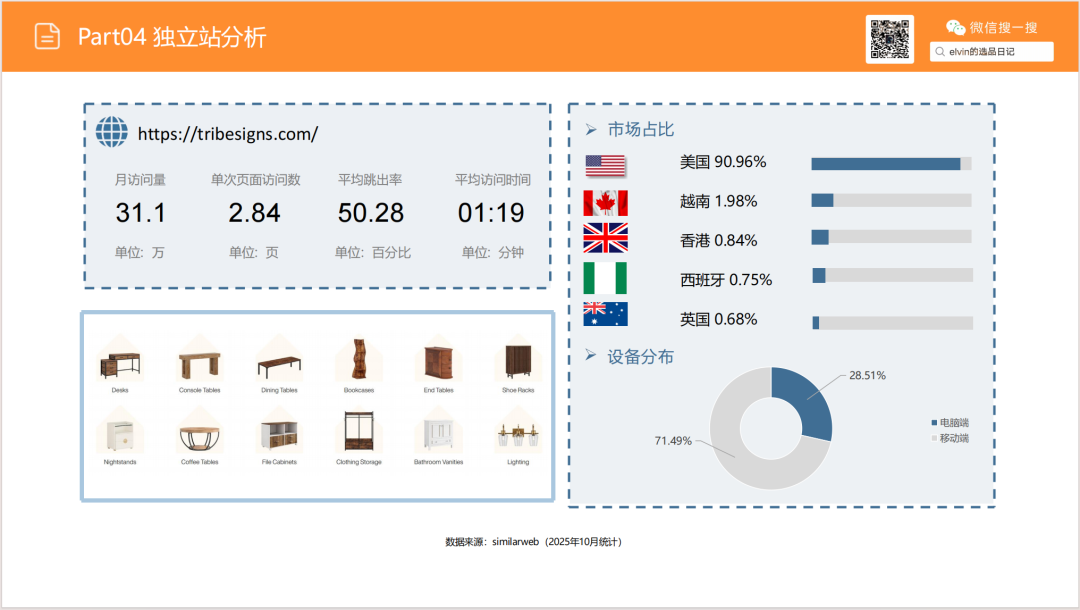Click the QR code in the header
Screen dimensions: 1080x610
coord(889,39)
